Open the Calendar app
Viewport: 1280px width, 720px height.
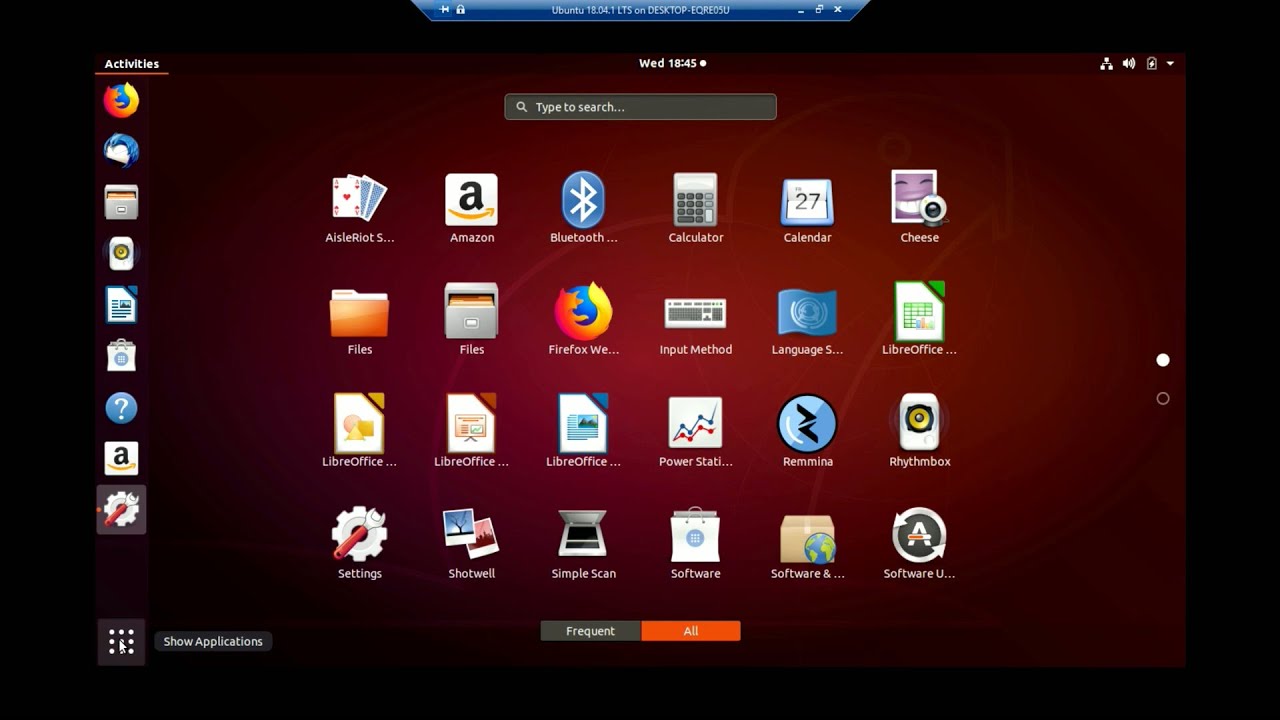tap(808, 208)
